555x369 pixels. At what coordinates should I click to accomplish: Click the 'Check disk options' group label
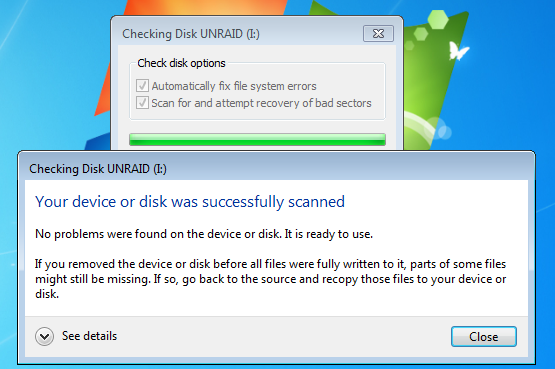pos(181,63)
